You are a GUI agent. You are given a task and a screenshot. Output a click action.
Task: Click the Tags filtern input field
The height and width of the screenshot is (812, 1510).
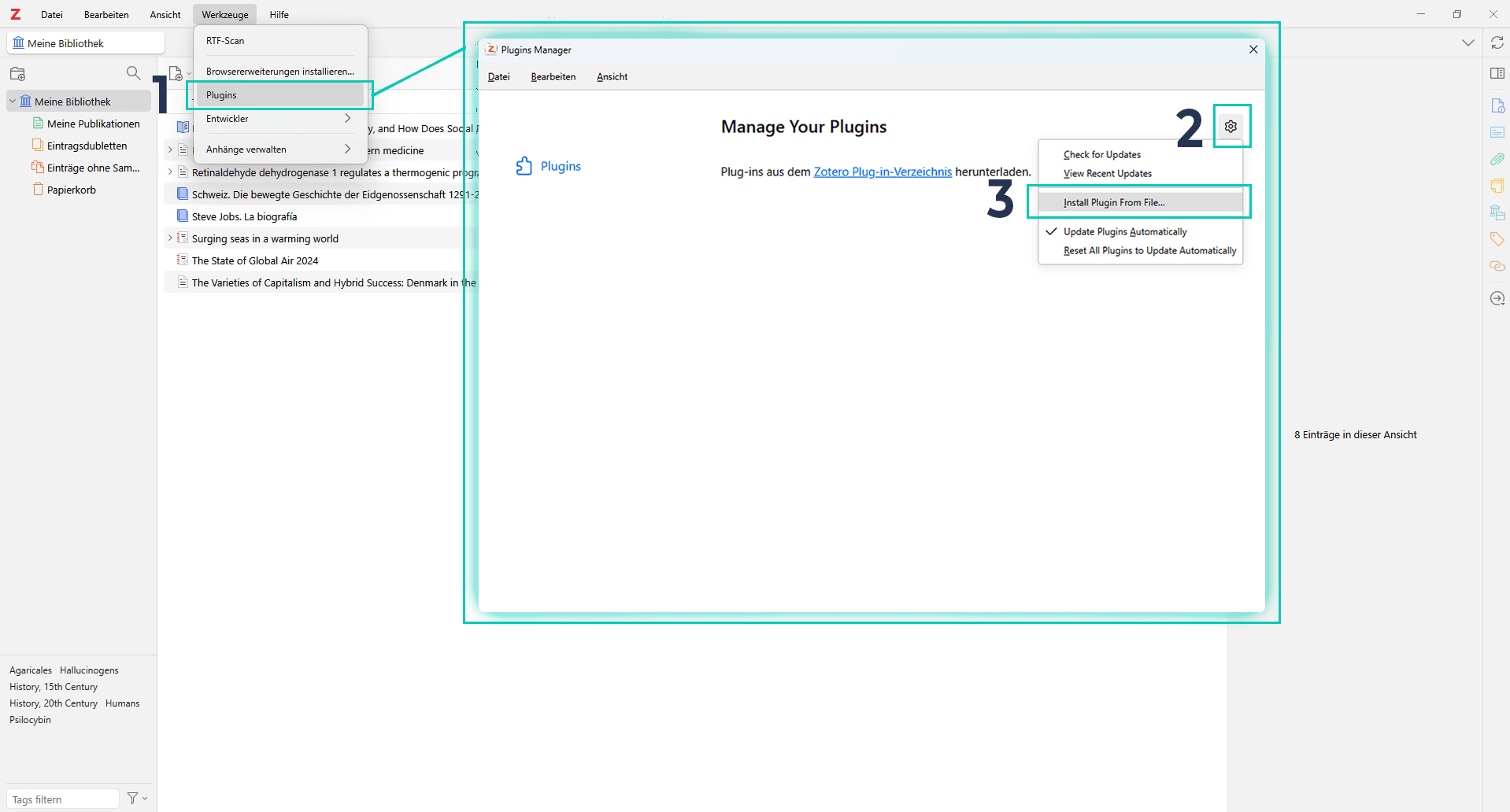point(63,799)
